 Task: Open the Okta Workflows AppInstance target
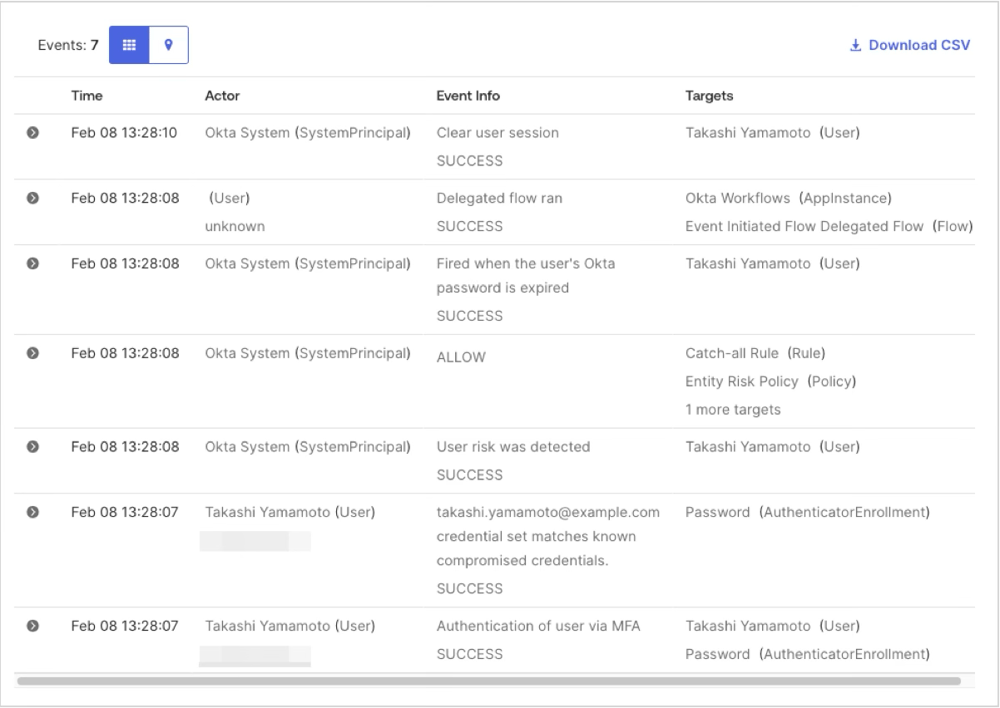[x=745, y=197]
